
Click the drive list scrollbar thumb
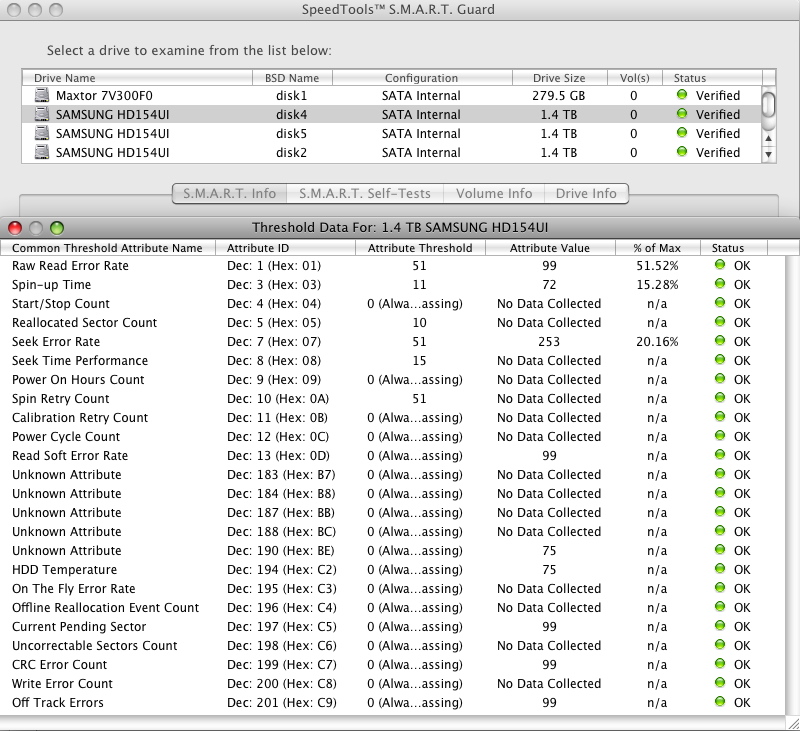768,104
